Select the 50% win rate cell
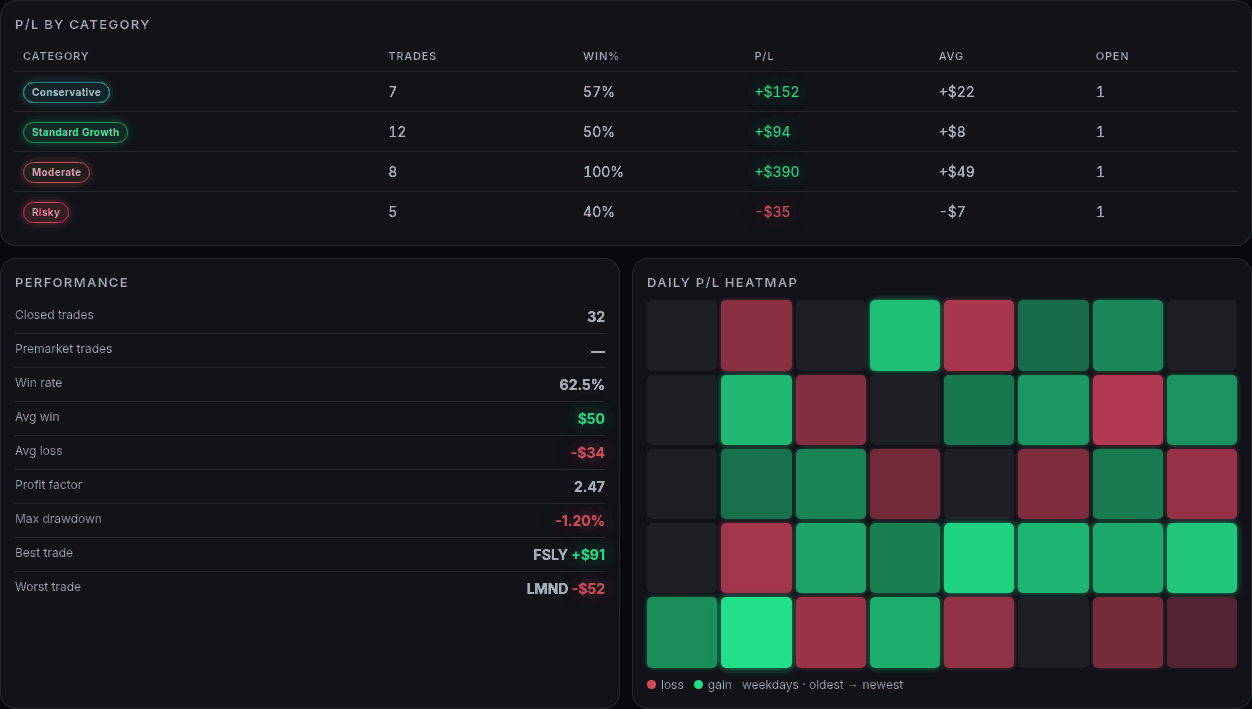Viewport: 1252px width, 709px height. (x=599, y=132)
